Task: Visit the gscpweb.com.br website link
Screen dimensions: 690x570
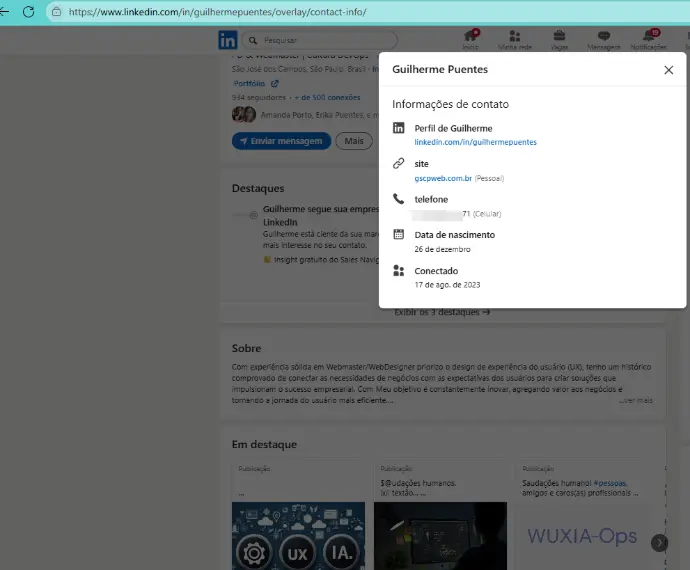Action: point(443,178)
